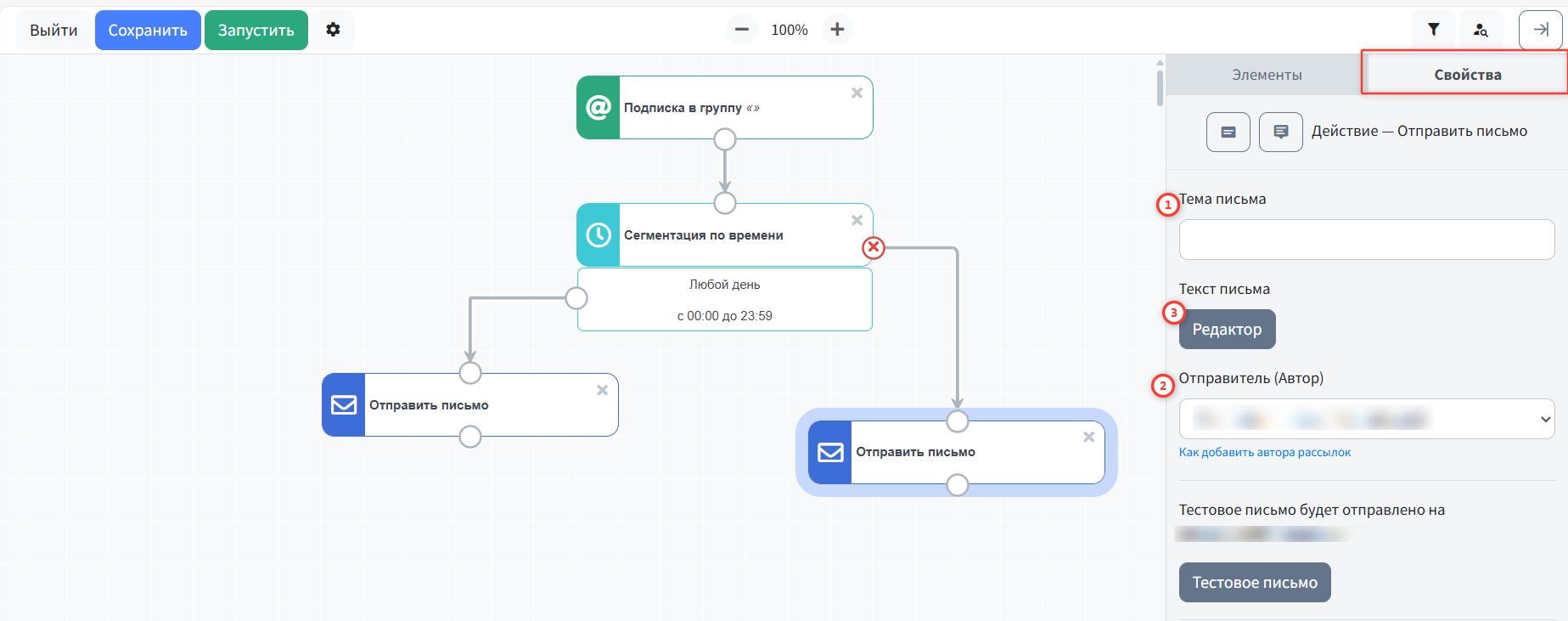This screenshot has height=621, width=1568.
Task: Zoom in with the plus icon
Action: click(x=837, y=30)
